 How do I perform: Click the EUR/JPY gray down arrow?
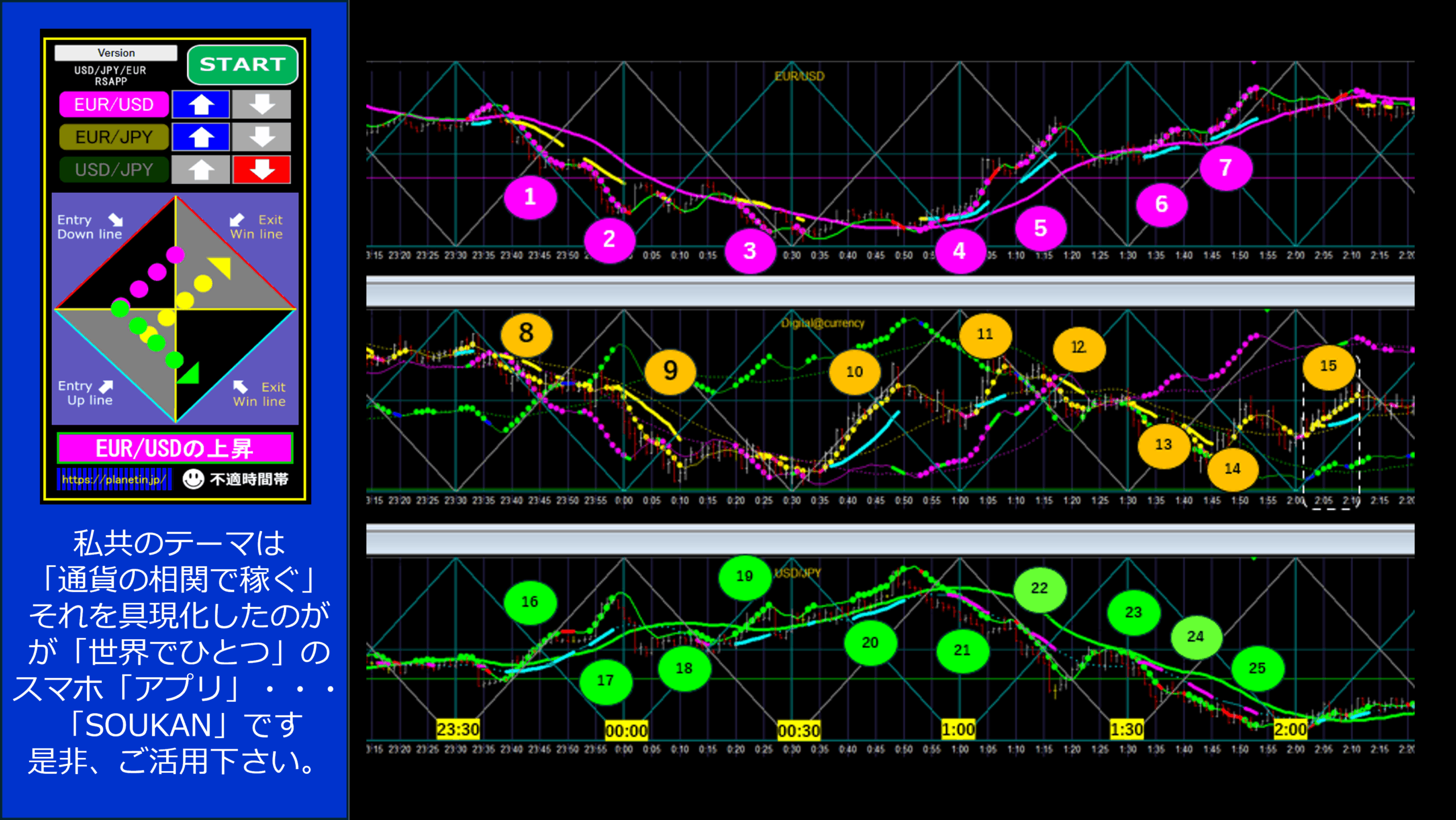click(x=262, y=137)
